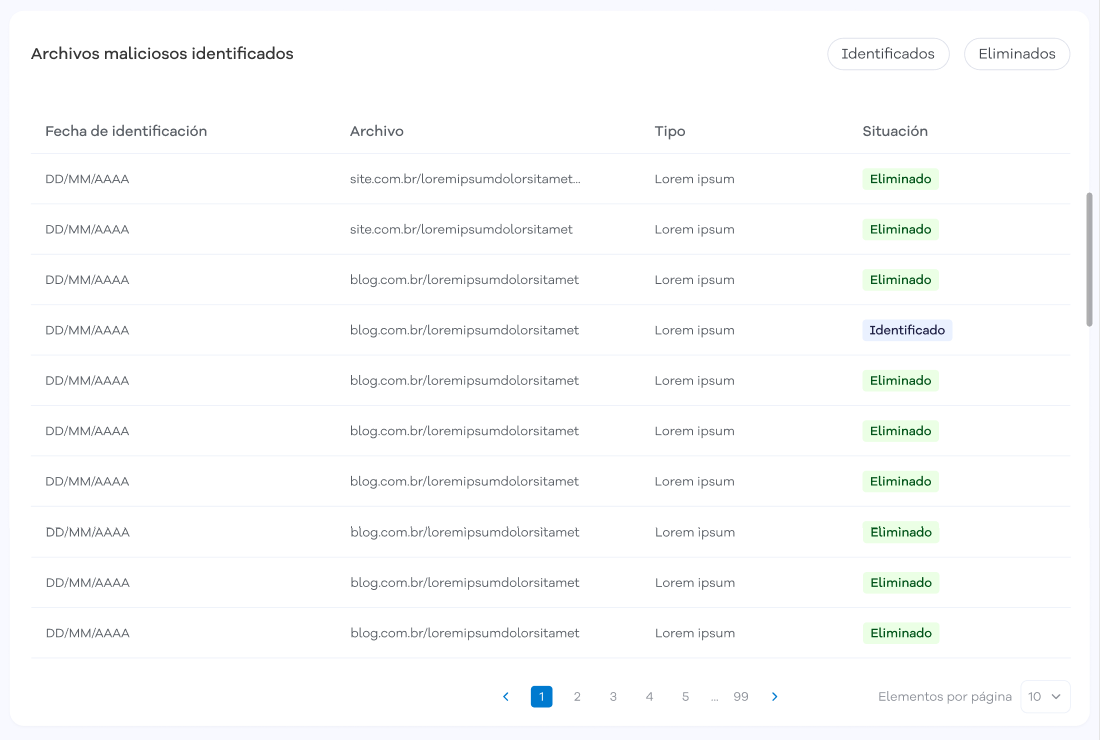Go to page 3
Screen dimensions: 1100x740
[613, 697]
